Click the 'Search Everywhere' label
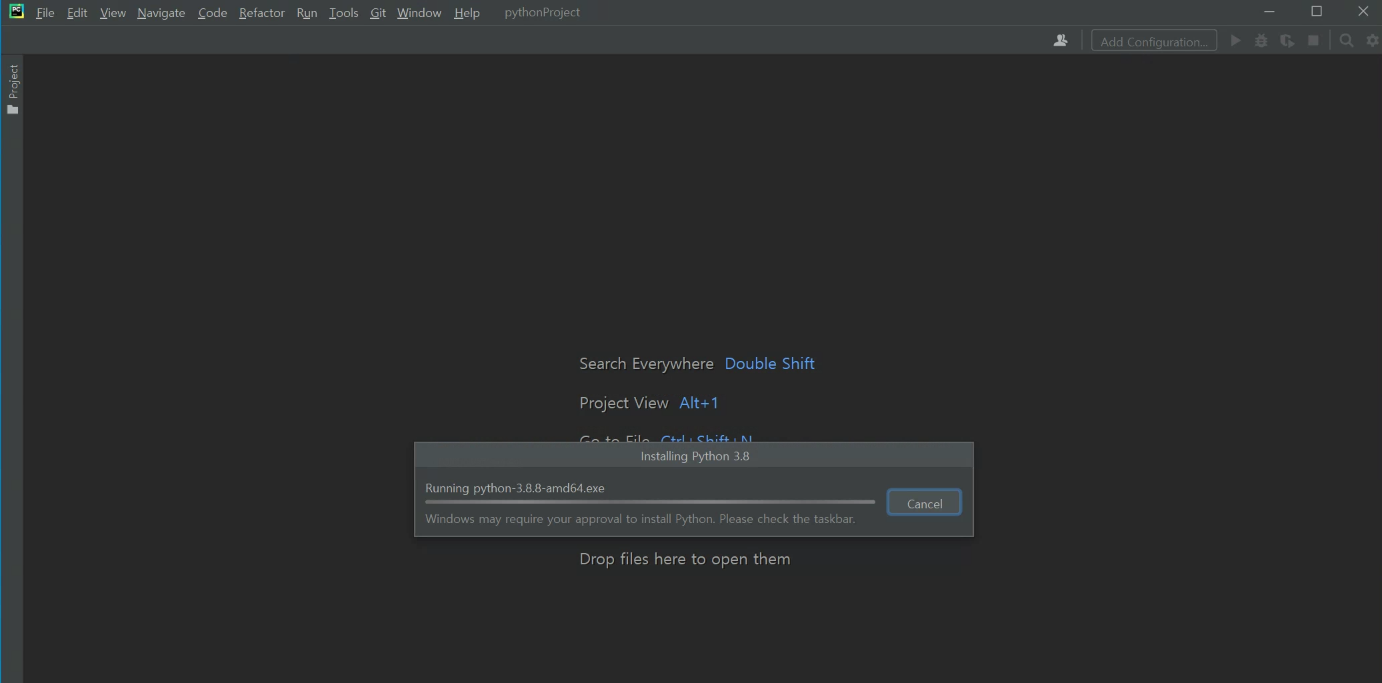Image resolution: width=1382 pixels, height=683 pixels. (646, 364)
